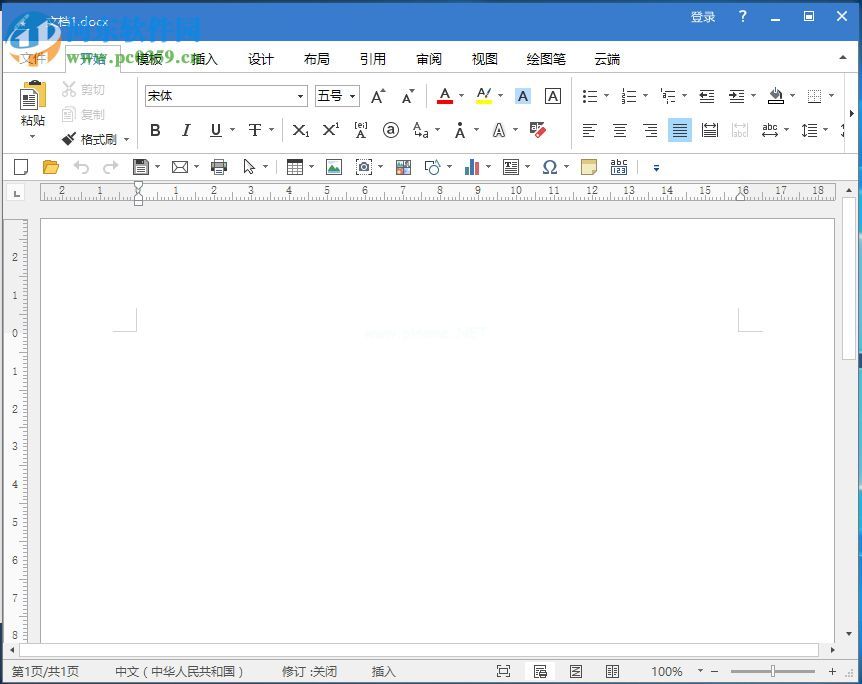The height and width of the screenshot is (684, 862).
Task: Apply subscript formatting
Action: 301,130
